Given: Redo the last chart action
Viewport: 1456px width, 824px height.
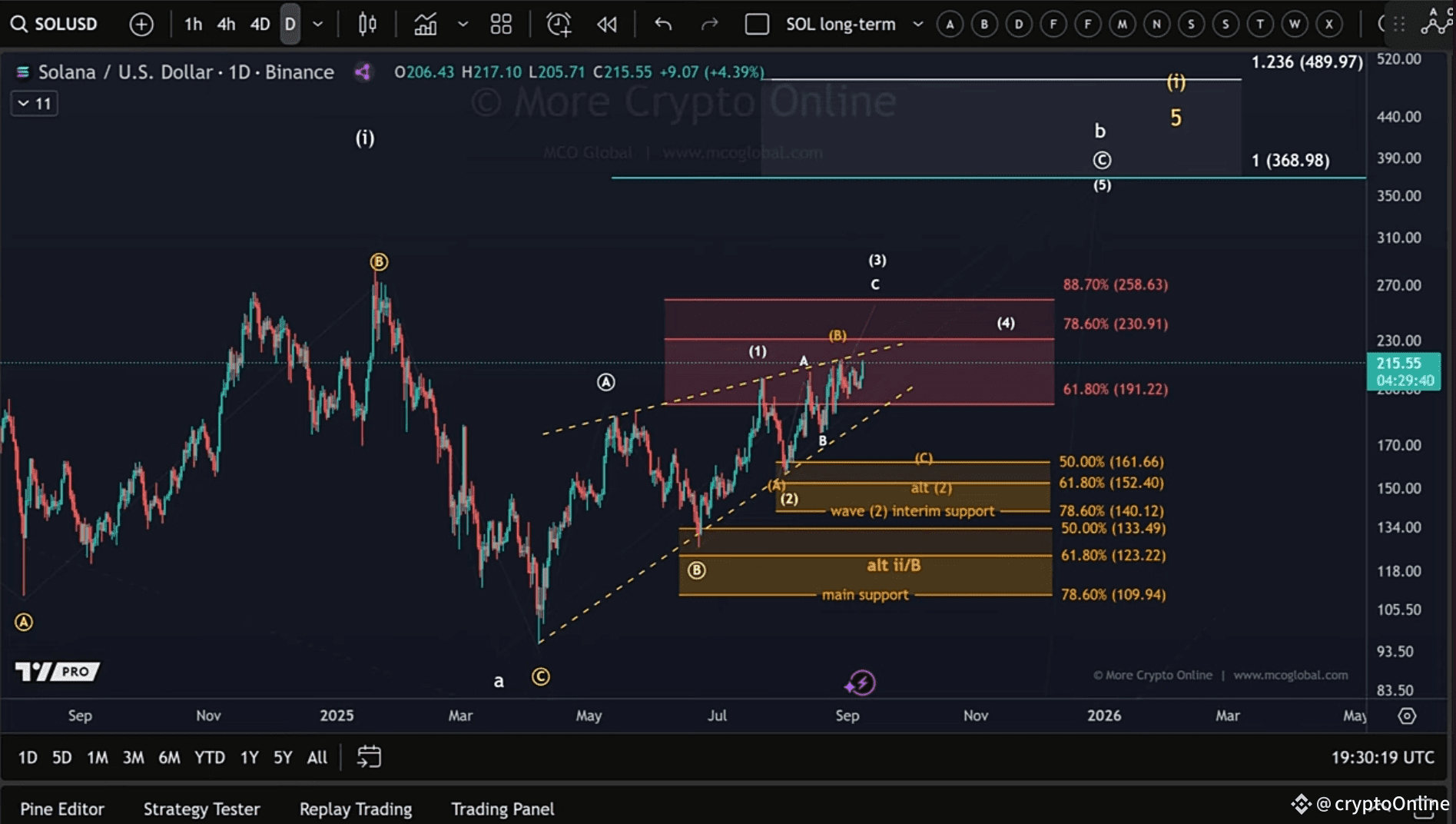Looking at the screenshot, I should click(709, 25).
